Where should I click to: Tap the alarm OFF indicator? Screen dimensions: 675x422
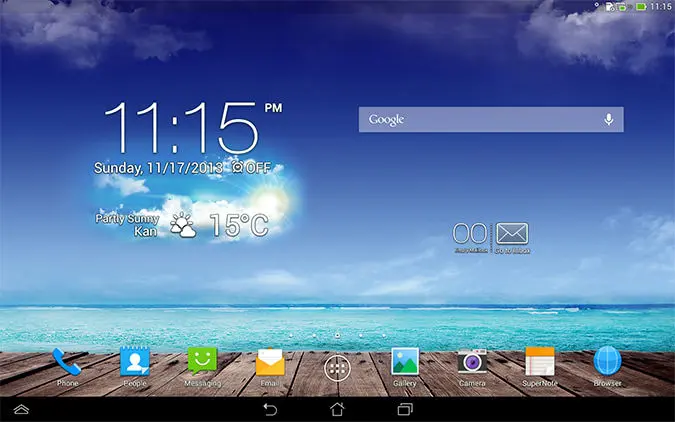251,167
